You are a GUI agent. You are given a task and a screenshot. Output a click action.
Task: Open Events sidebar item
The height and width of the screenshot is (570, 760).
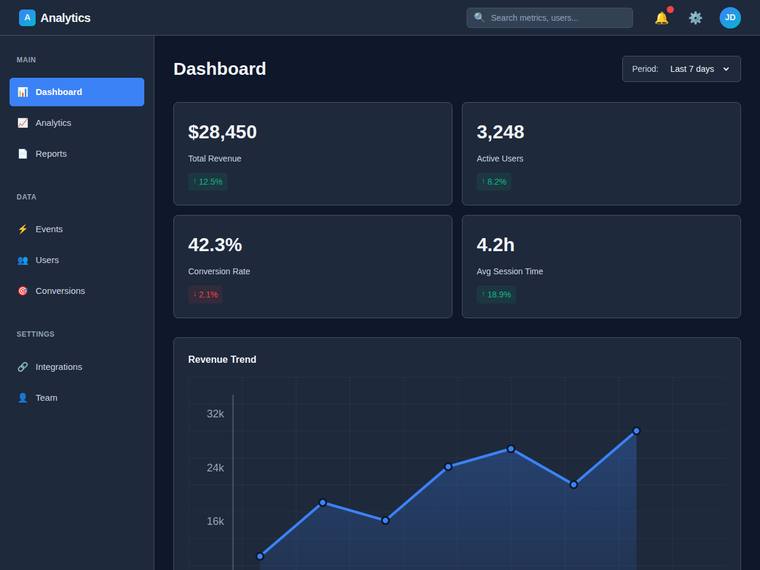pyautogui.click(x=77, y=229)
